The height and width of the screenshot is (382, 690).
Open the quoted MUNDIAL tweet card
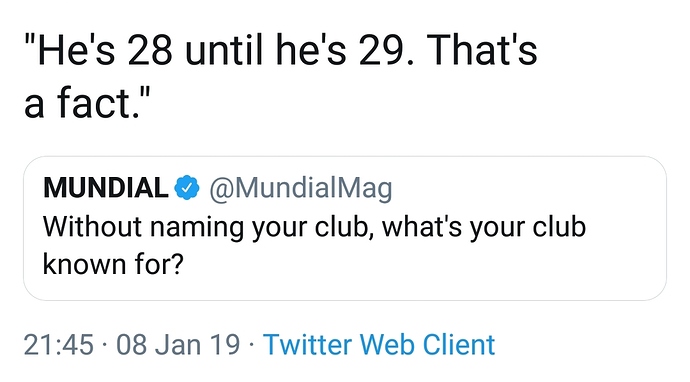point(345,228)
